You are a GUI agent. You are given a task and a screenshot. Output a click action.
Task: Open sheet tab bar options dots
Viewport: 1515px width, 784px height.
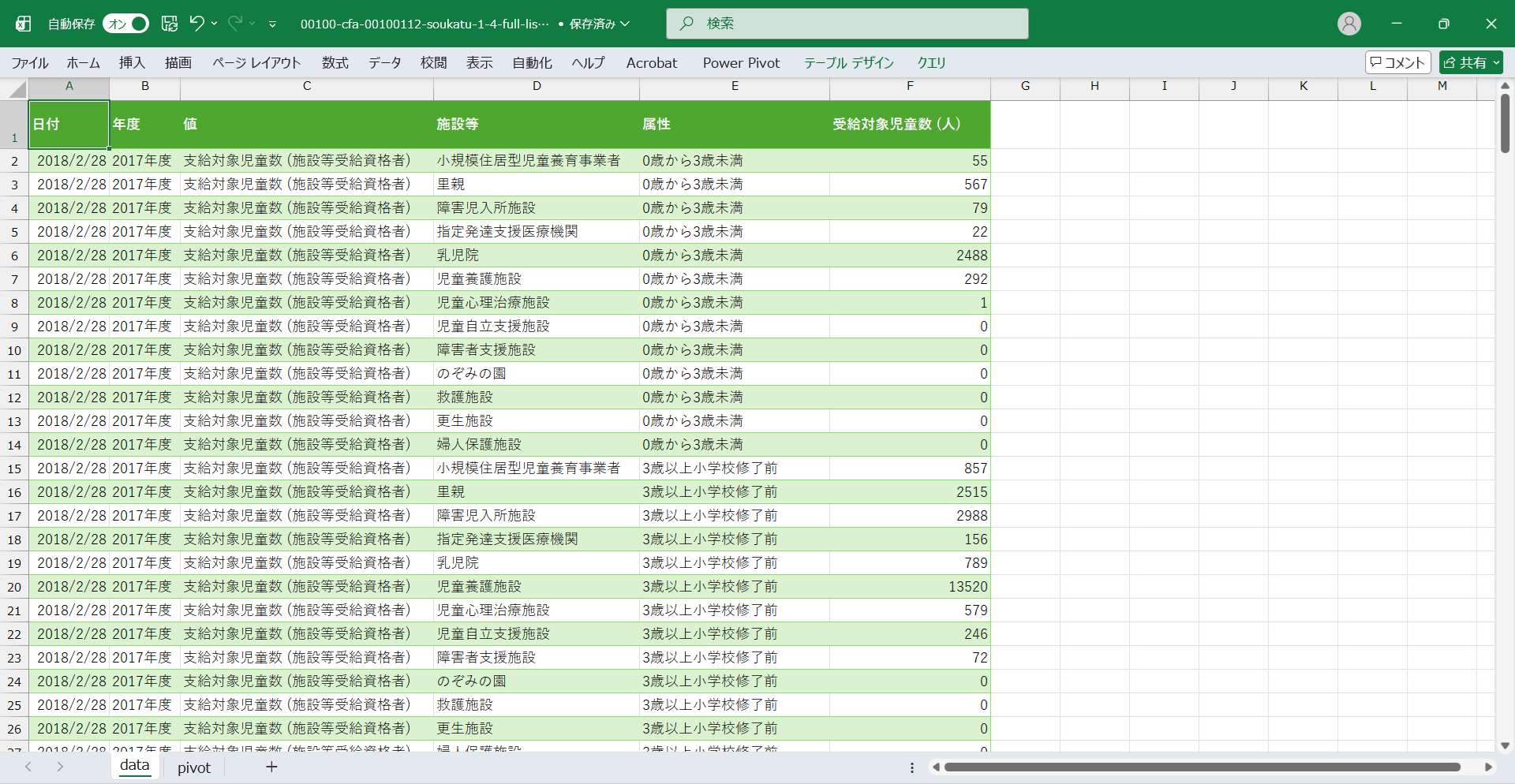tap(911, 767)
